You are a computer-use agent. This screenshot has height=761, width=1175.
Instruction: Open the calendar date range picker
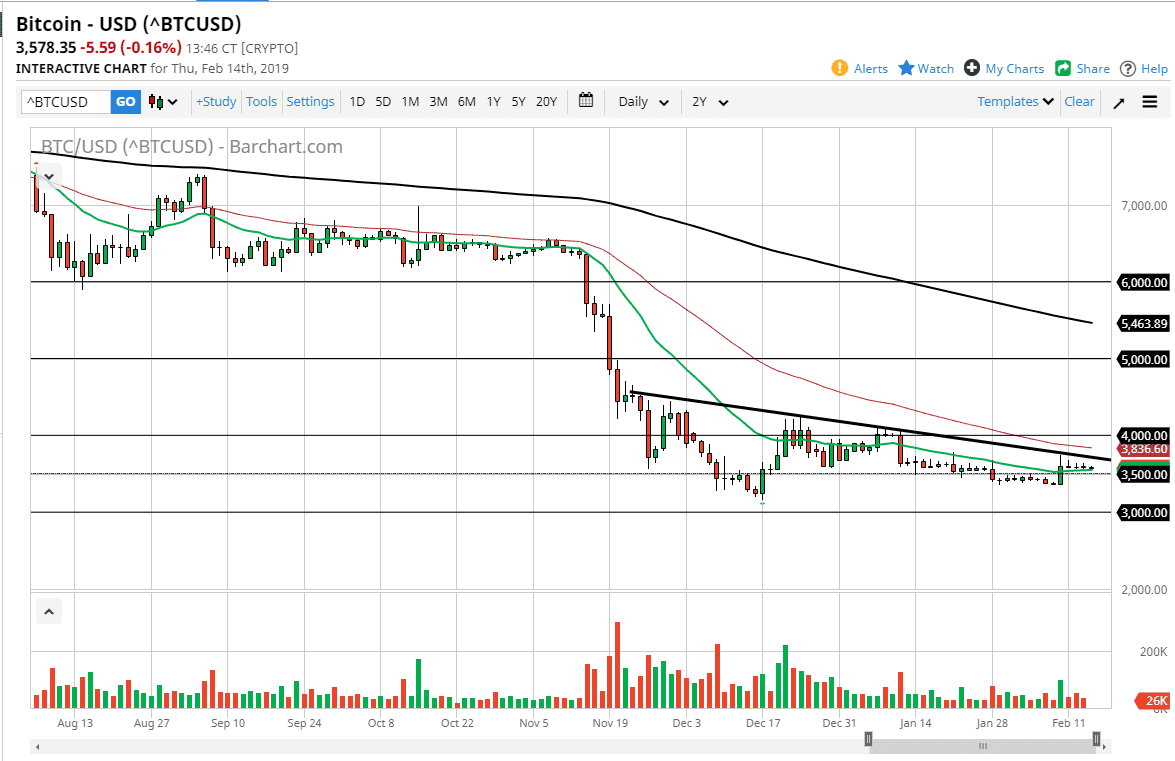click(x=586, y=101)
